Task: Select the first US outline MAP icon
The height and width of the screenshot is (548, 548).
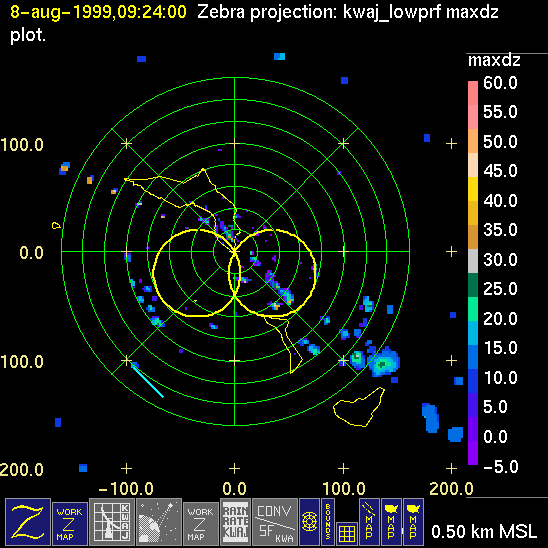Action: coord(391,522)
